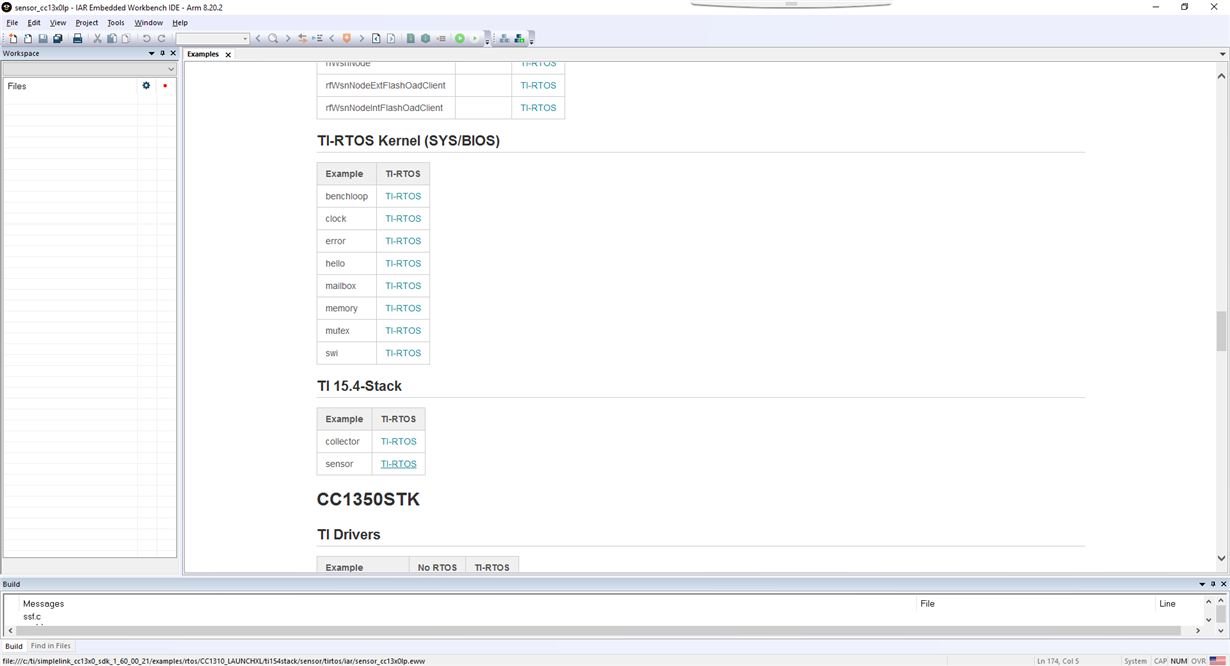Image resolution: width=1230 pixels, height=666 pixels.
Task: Select the Build tab at the bottom
Action: 14,646
